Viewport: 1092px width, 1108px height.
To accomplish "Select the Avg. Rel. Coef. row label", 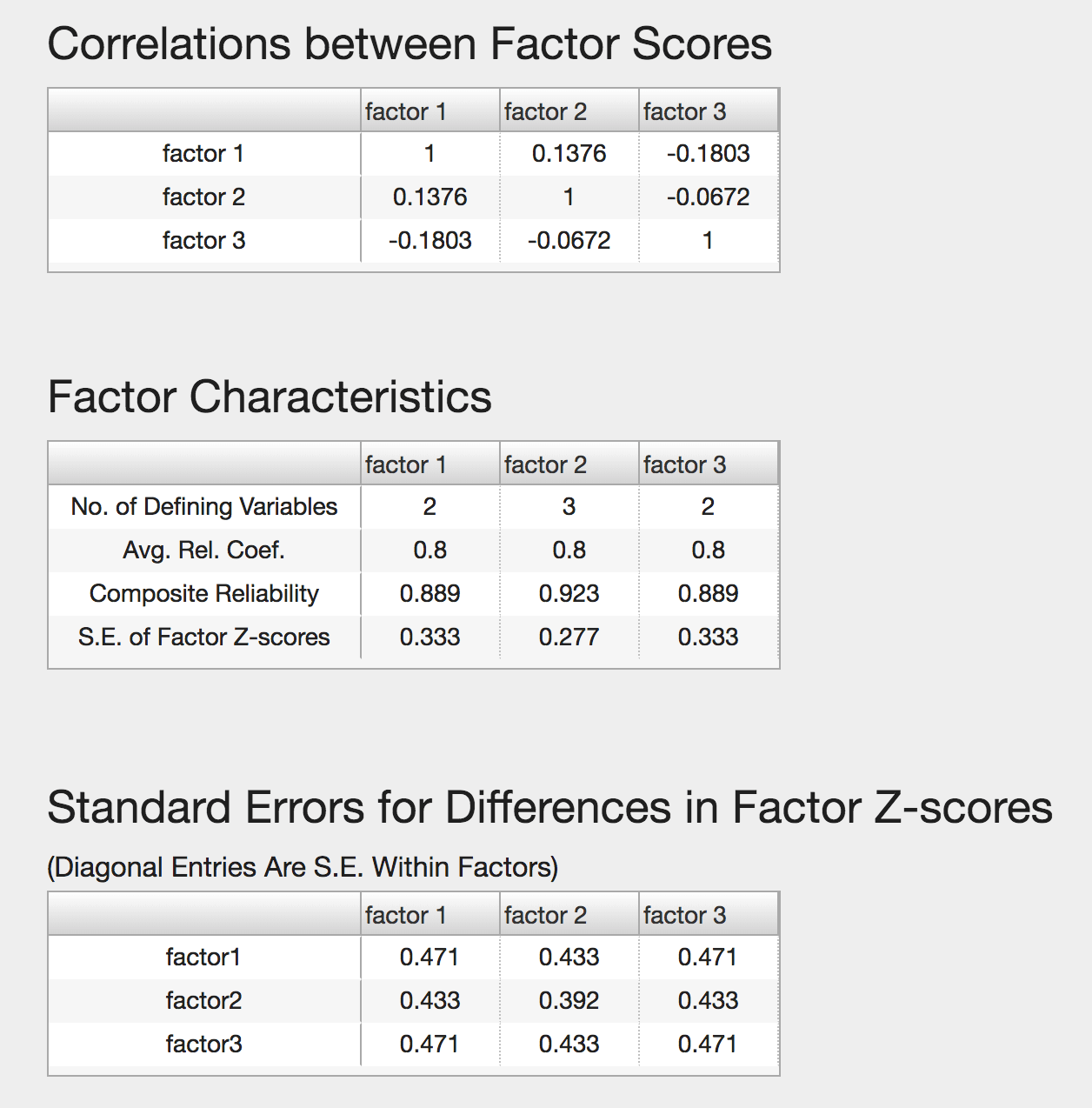I will pyautogui.click(x=203, y=551).
